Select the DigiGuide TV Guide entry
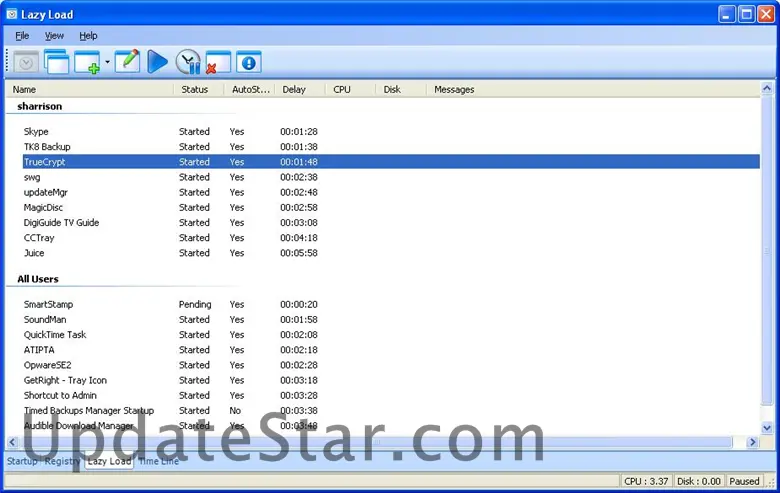Viewport: 780px width, 493px height. 61,222
